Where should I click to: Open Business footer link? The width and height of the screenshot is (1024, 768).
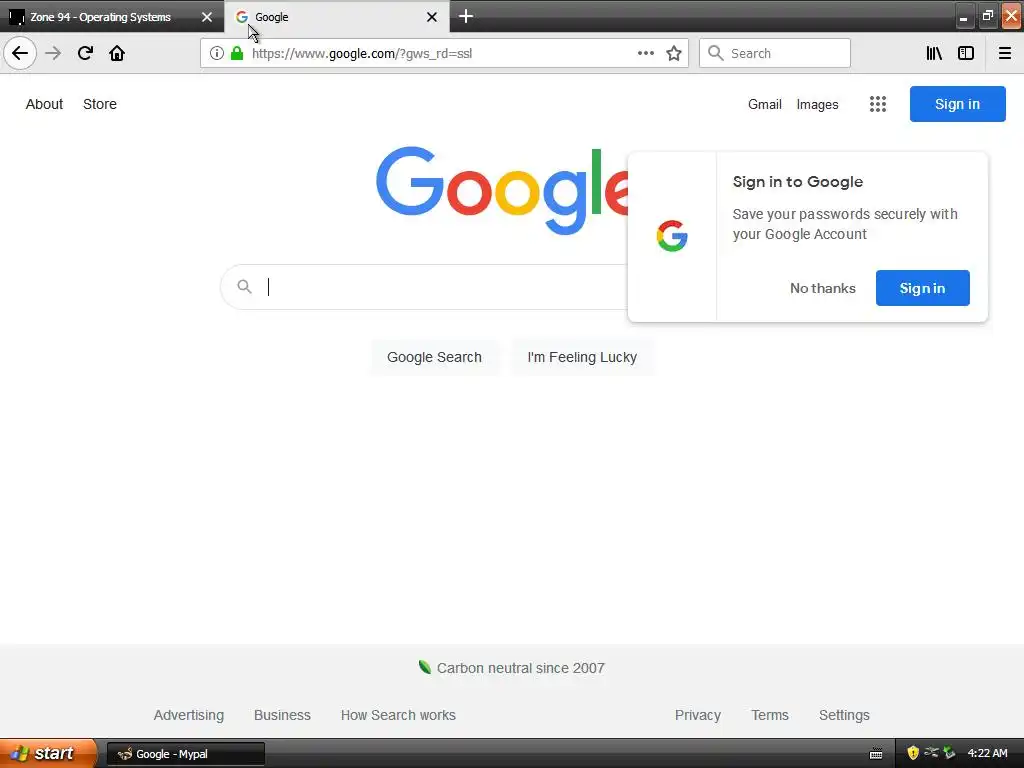click(x=282, y=715)
